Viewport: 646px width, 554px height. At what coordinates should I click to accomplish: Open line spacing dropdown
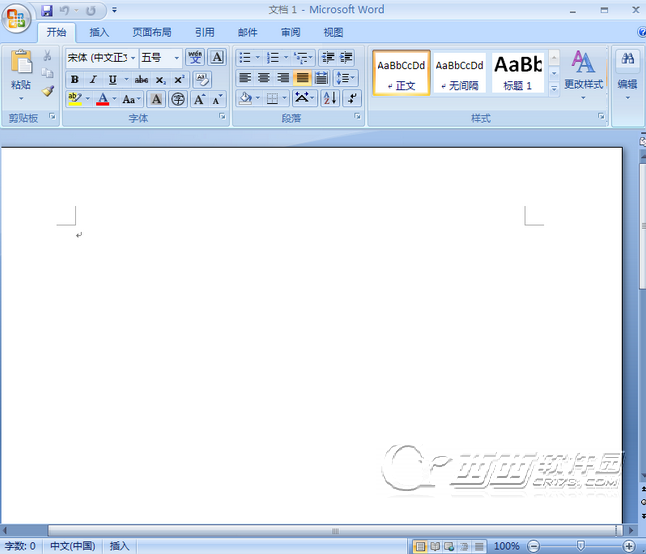pos(345,78)
